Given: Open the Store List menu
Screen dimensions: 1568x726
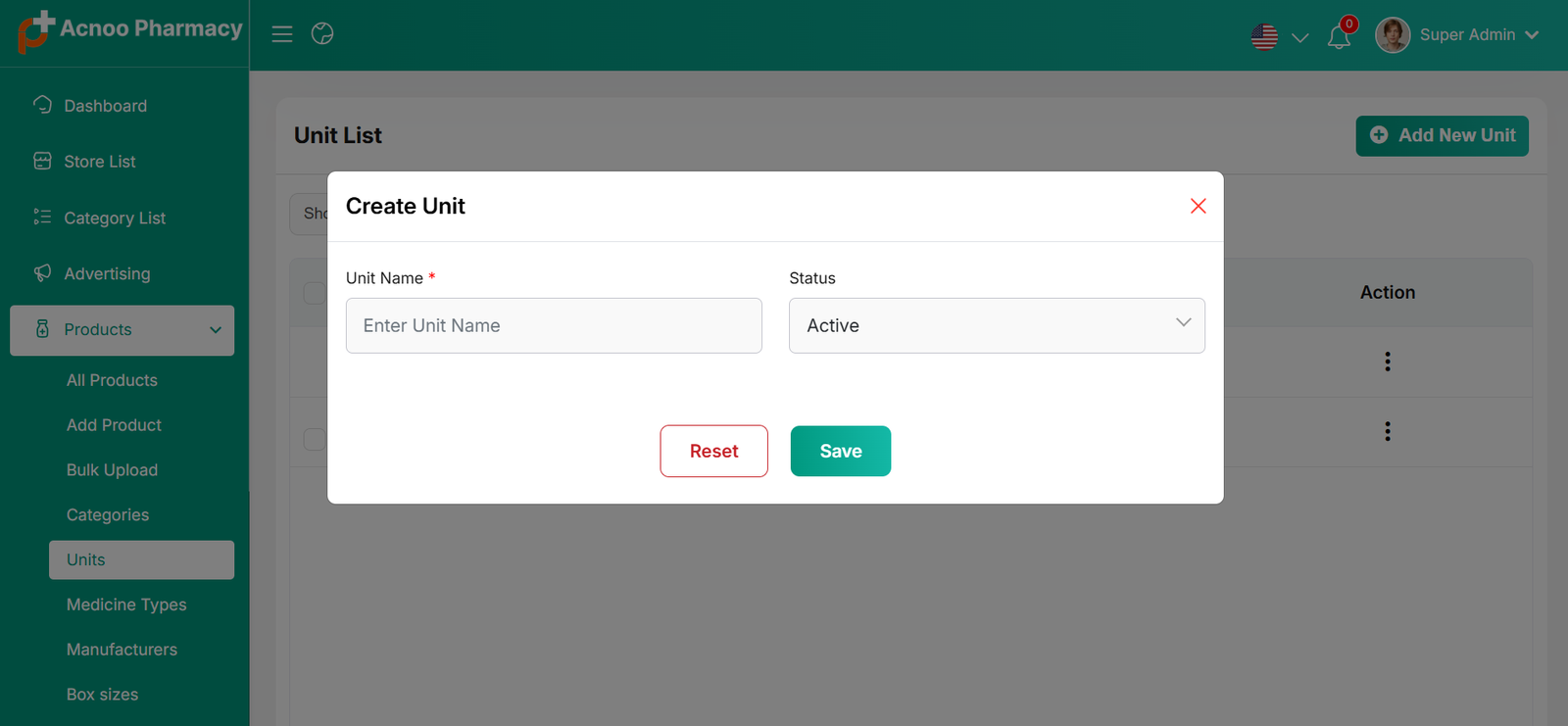Looking at the screenshot, I should [99, 162].
